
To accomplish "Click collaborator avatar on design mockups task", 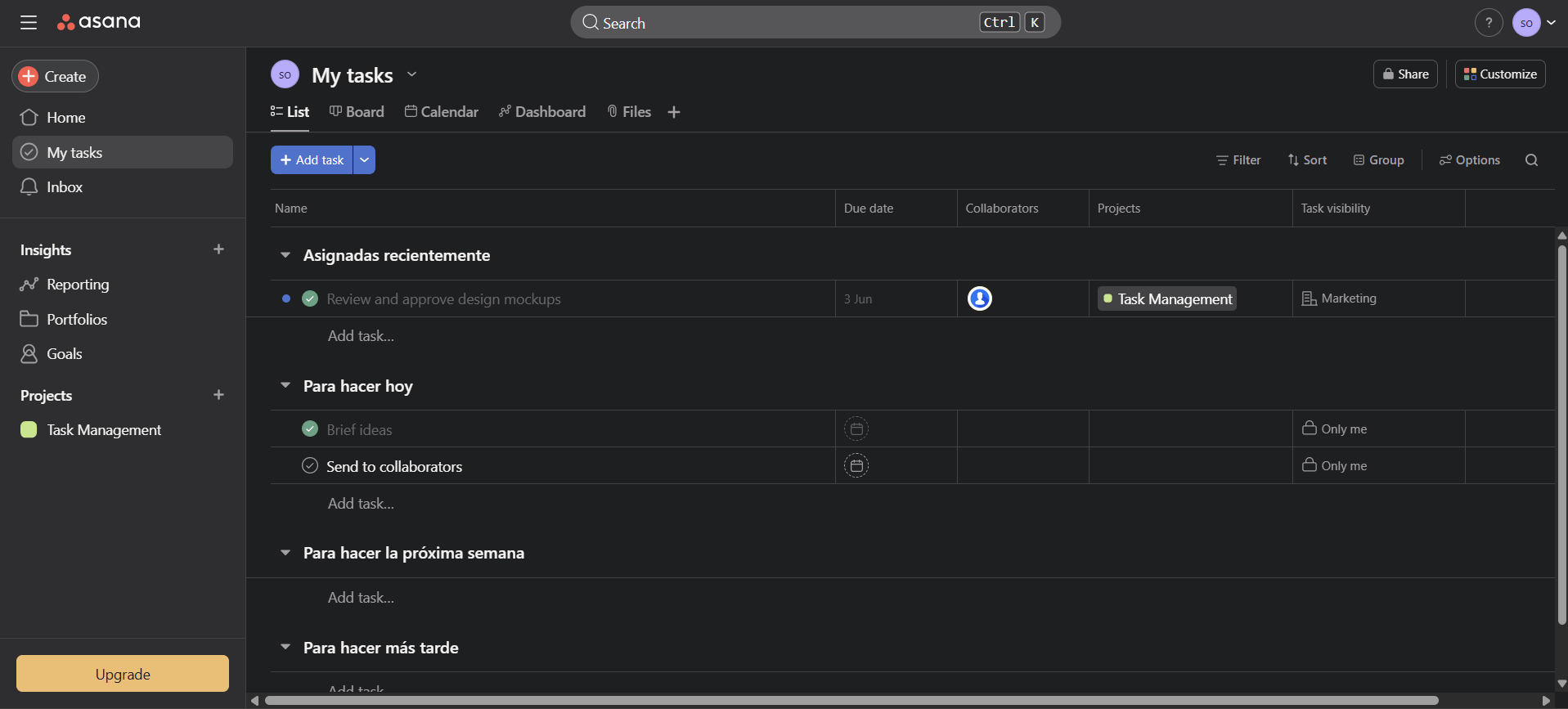I will tap(979, 298).
